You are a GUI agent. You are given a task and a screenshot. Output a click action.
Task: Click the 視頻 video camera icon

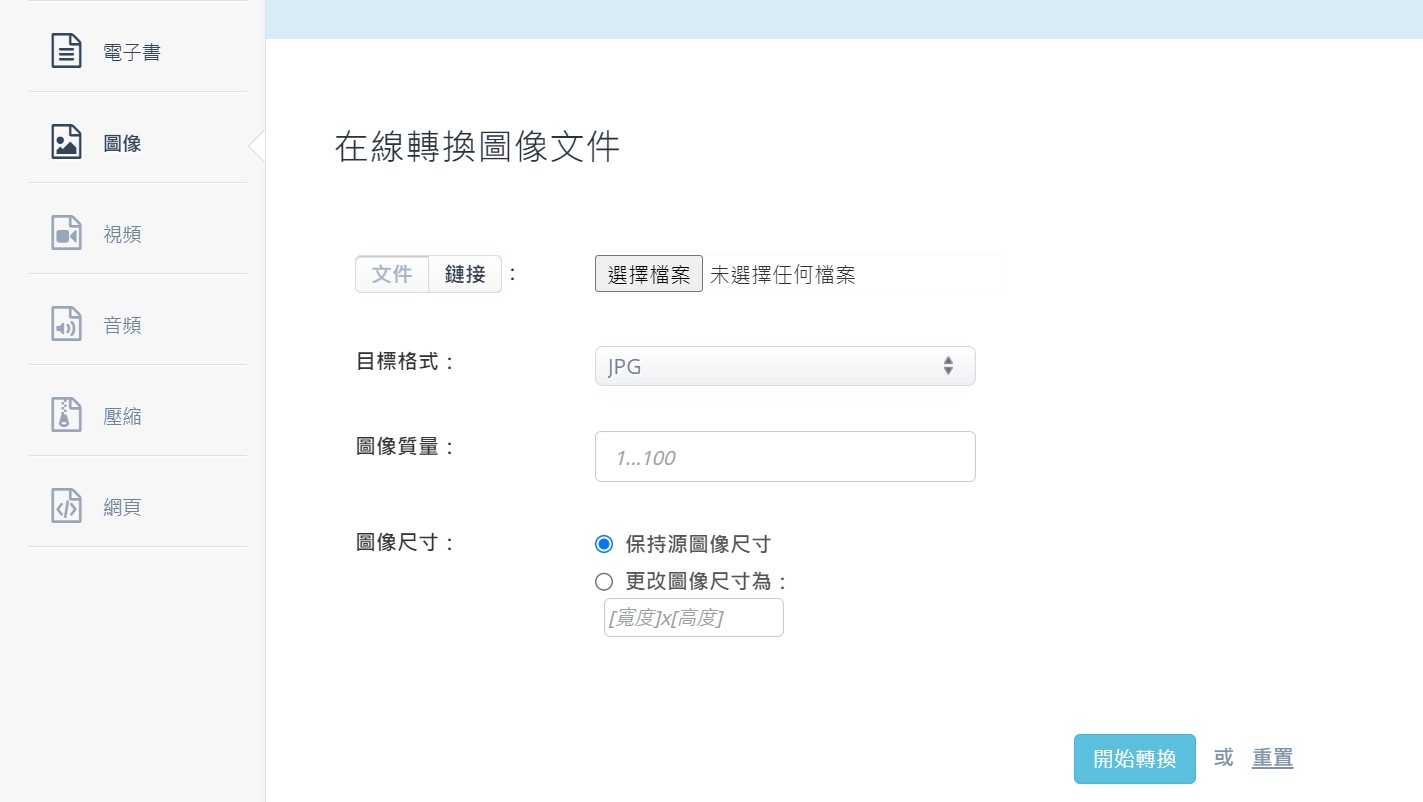(66, 233)
